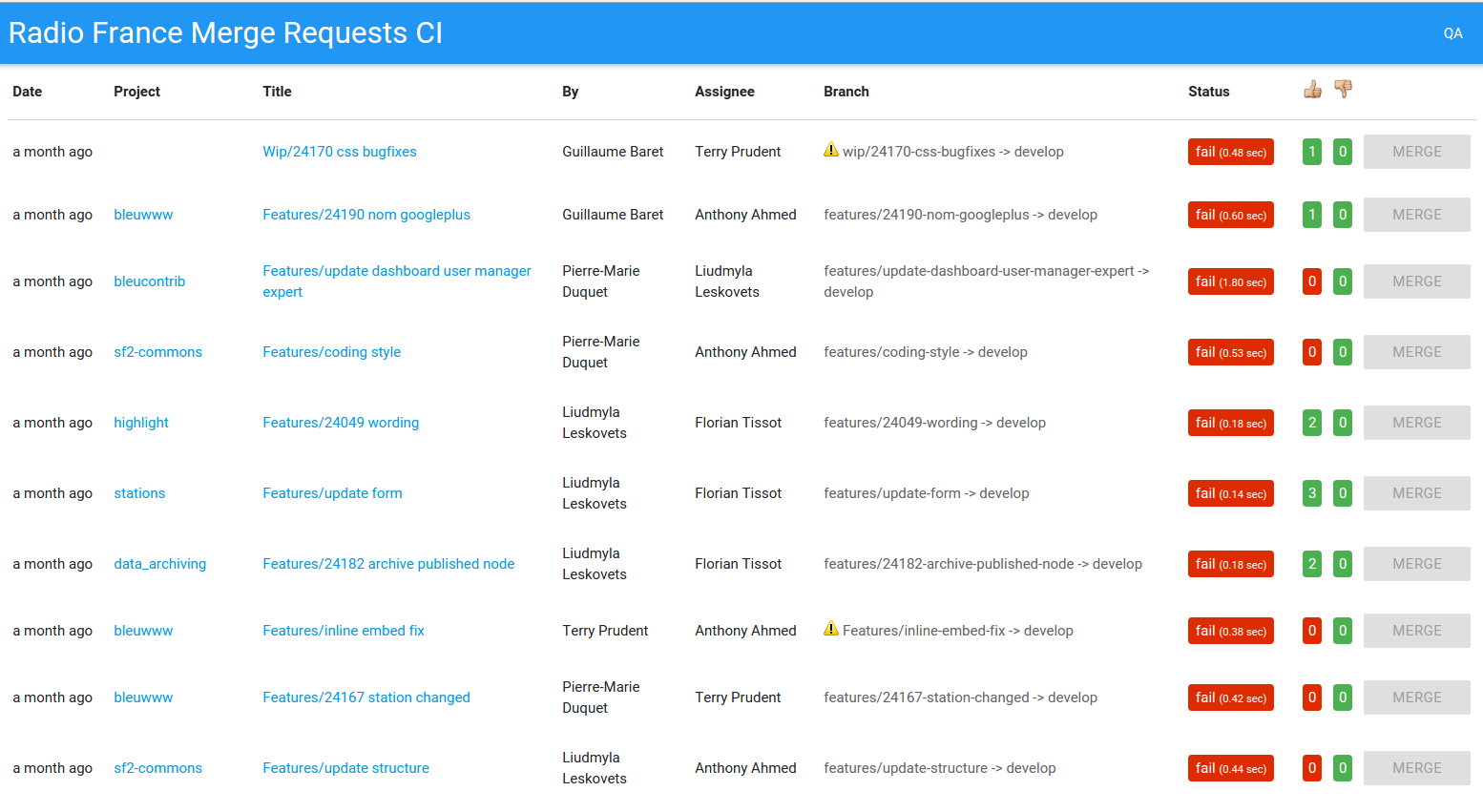Click the Assignee column header
The height and width of the screenshot is (812, 1483).
coord(724,92)
